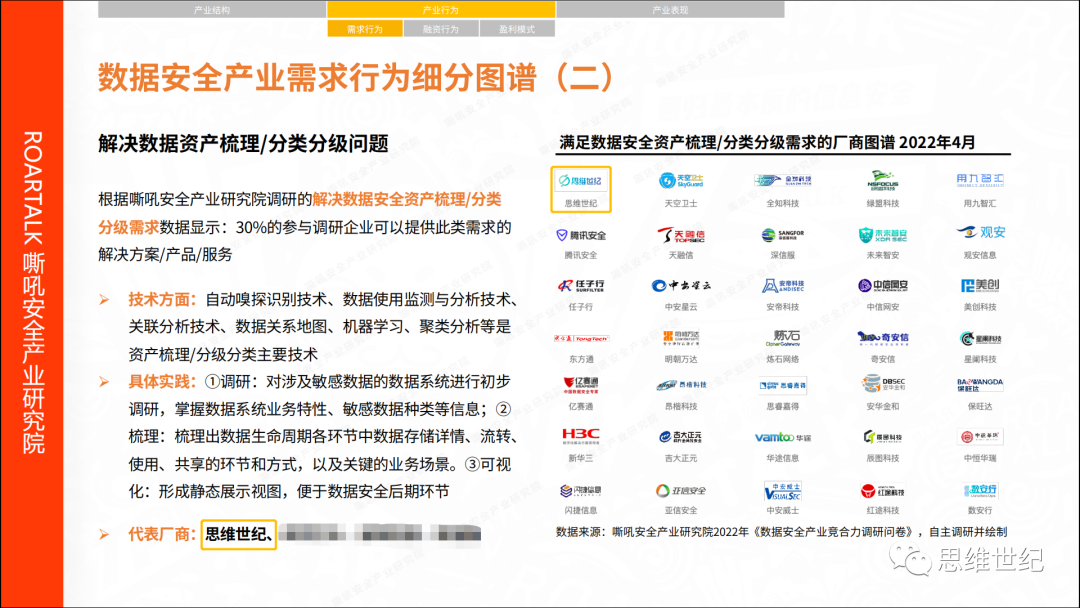Select the 保旺达 BAOWANGDA logo
Image resolution: width=1080 pixels, height=608 pixels.
click(979, 384)
